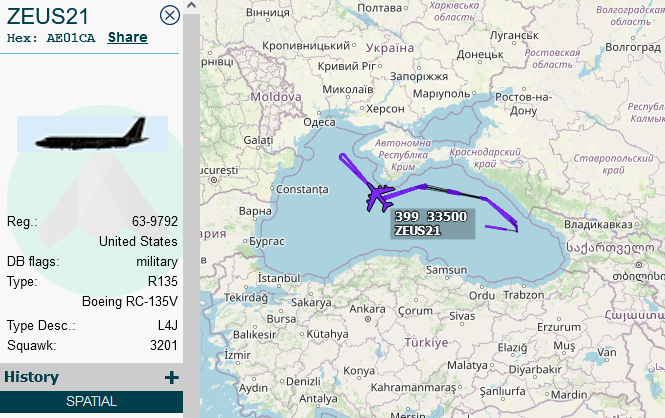Screen dimensions: 665x418
Task: Open the SPATIAL section tab
Action: click(x=91, y=401)
